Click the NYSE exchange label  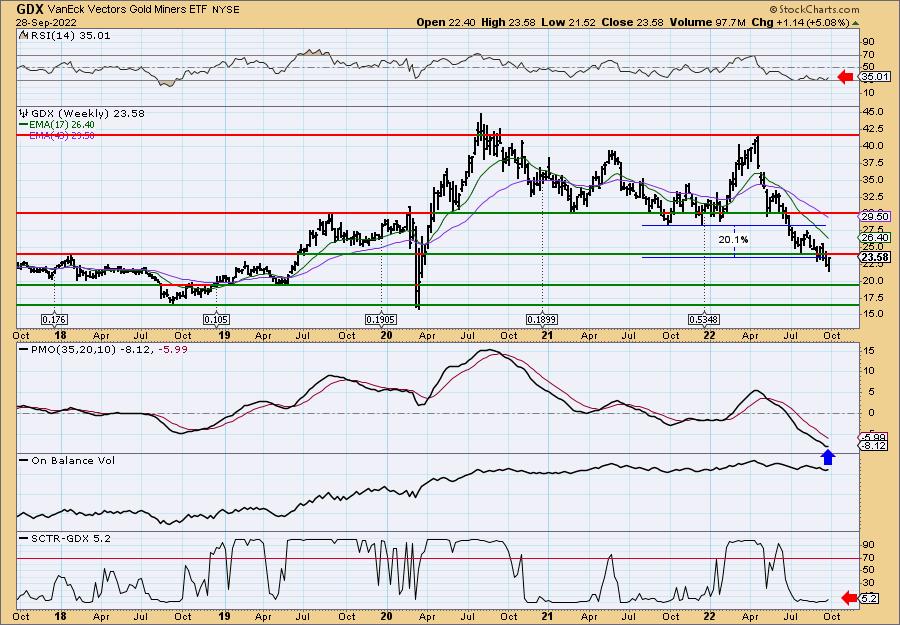pos(225,10)
